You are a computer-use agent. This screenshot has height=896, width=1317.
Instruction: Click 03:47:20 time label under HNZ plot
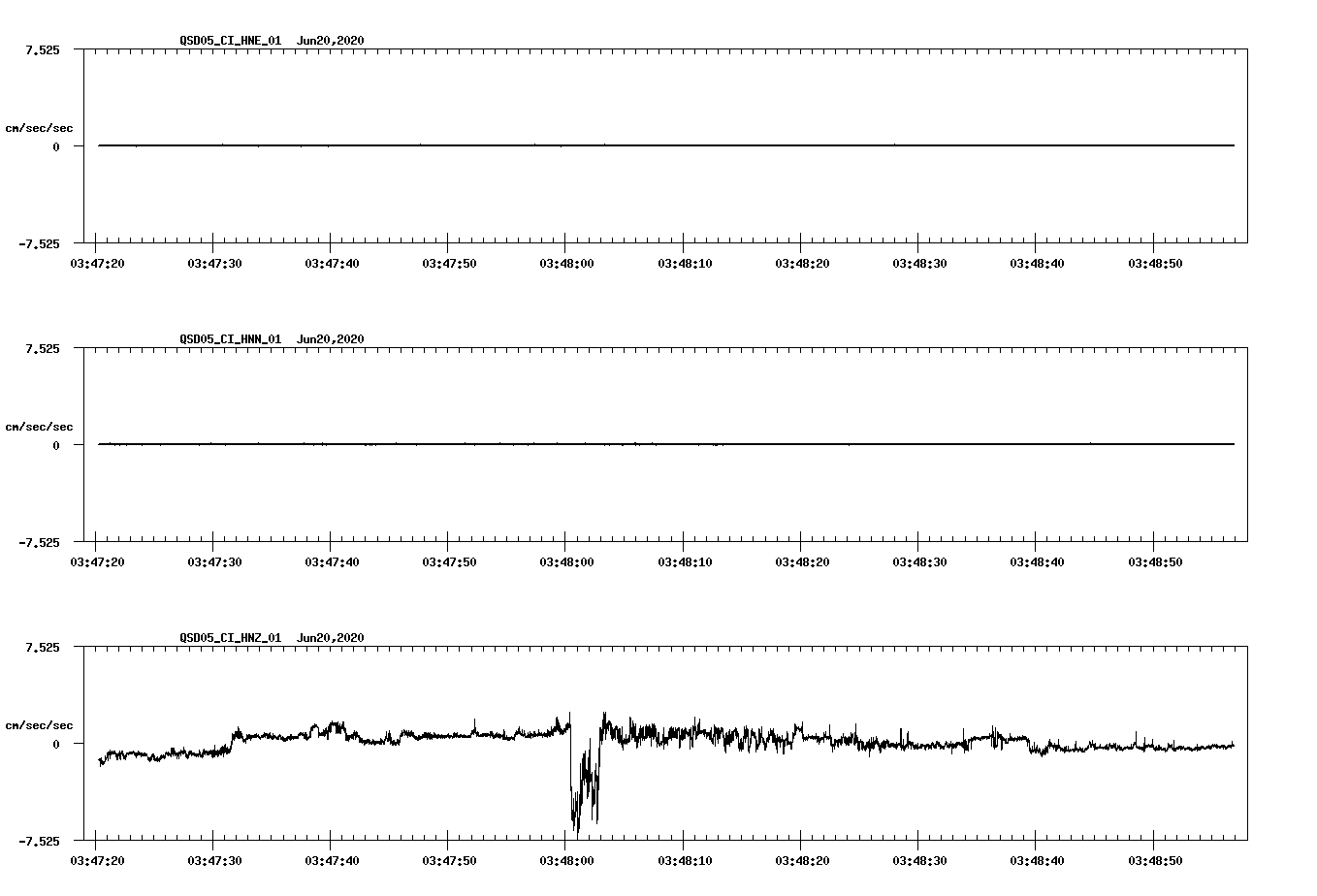97,860
